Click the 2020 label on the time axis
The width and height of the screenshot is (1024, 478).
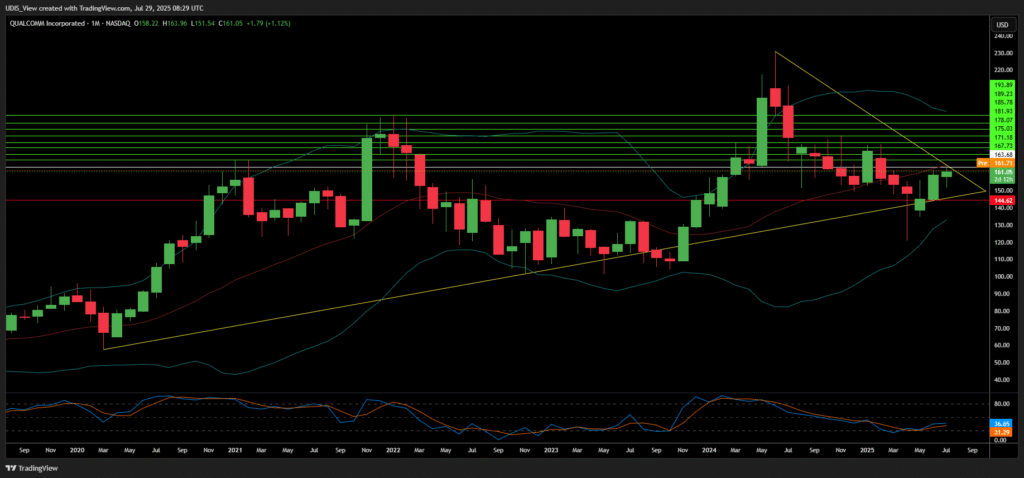tap(76, 451)
